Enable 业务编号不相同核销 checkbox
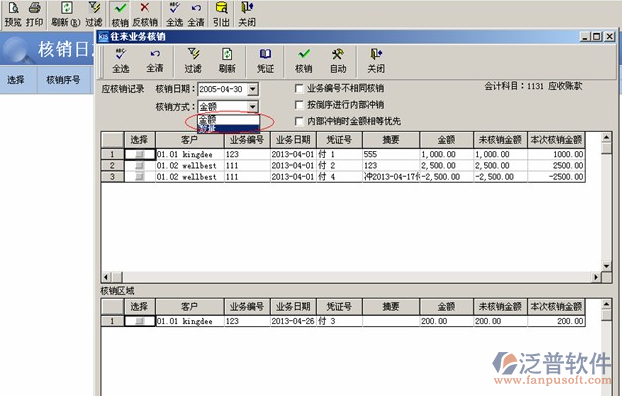Viewport: 622px width, 396px height. [299, 88]
